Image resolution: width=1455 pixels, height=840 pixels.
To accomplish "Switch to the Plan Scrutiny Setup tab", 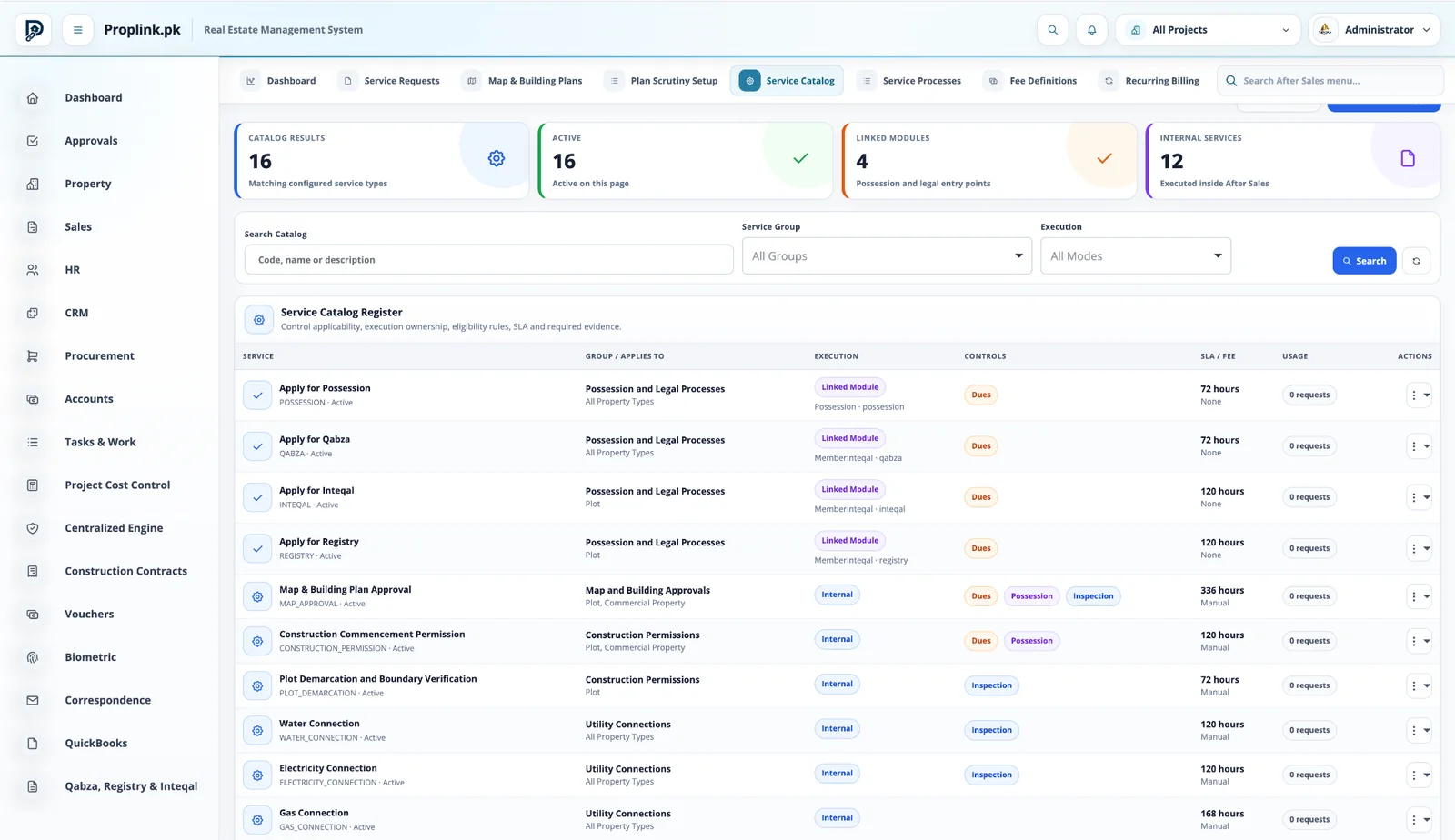I will pyautogui.click(x=663, y=81).
